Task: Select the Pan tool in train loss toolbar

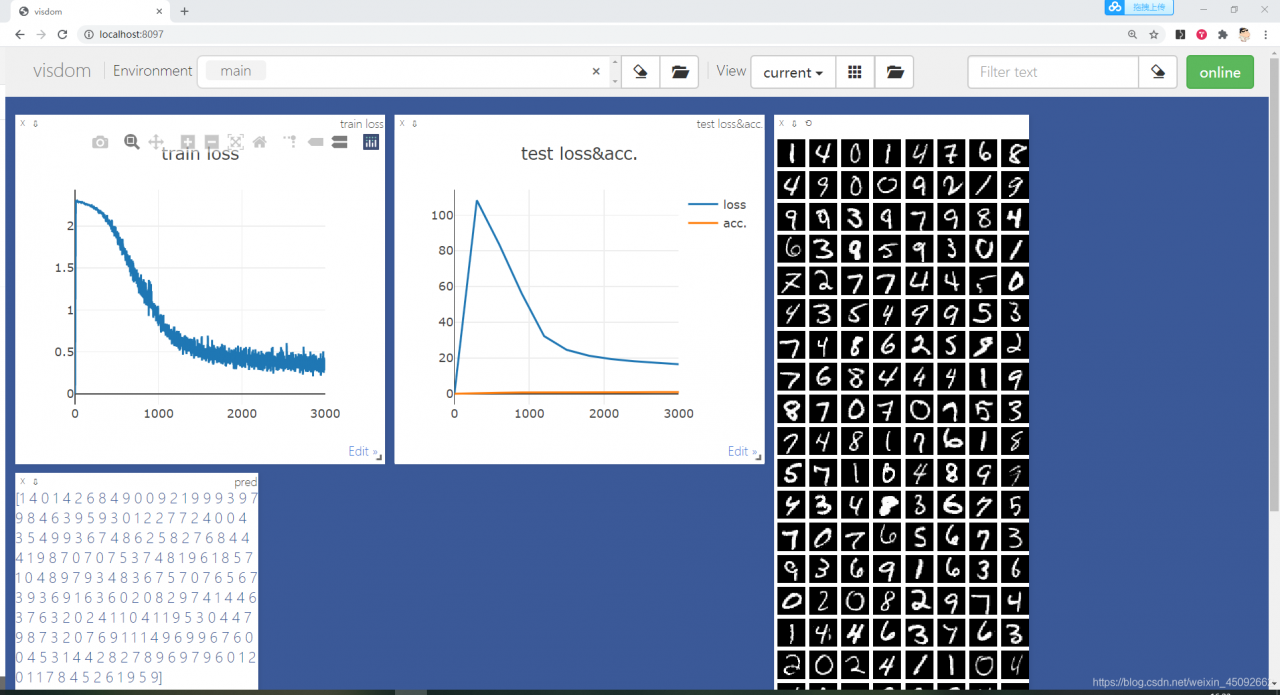Action: 156,143
